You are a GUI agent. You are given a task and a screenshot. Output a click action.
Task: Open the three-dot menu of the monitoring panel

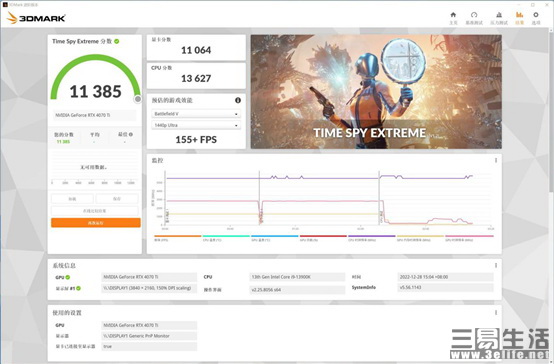pyautogui.click(x=496, y=160)
